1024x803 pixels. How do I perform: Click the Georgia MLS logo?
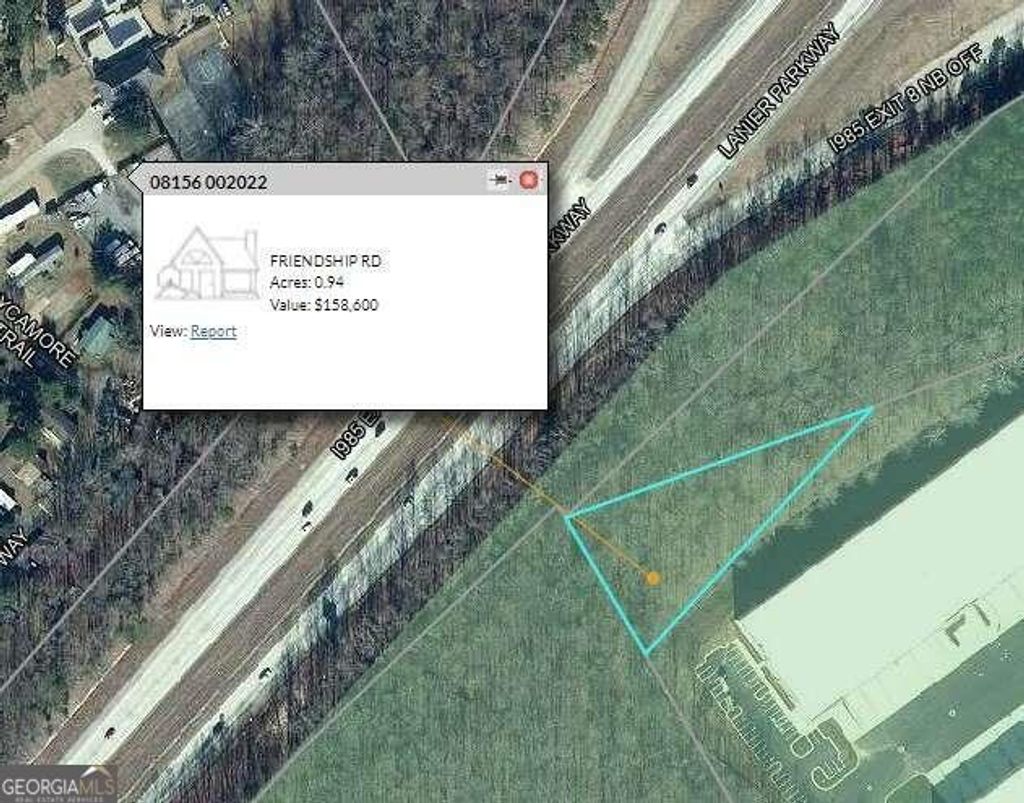point(58,783)
